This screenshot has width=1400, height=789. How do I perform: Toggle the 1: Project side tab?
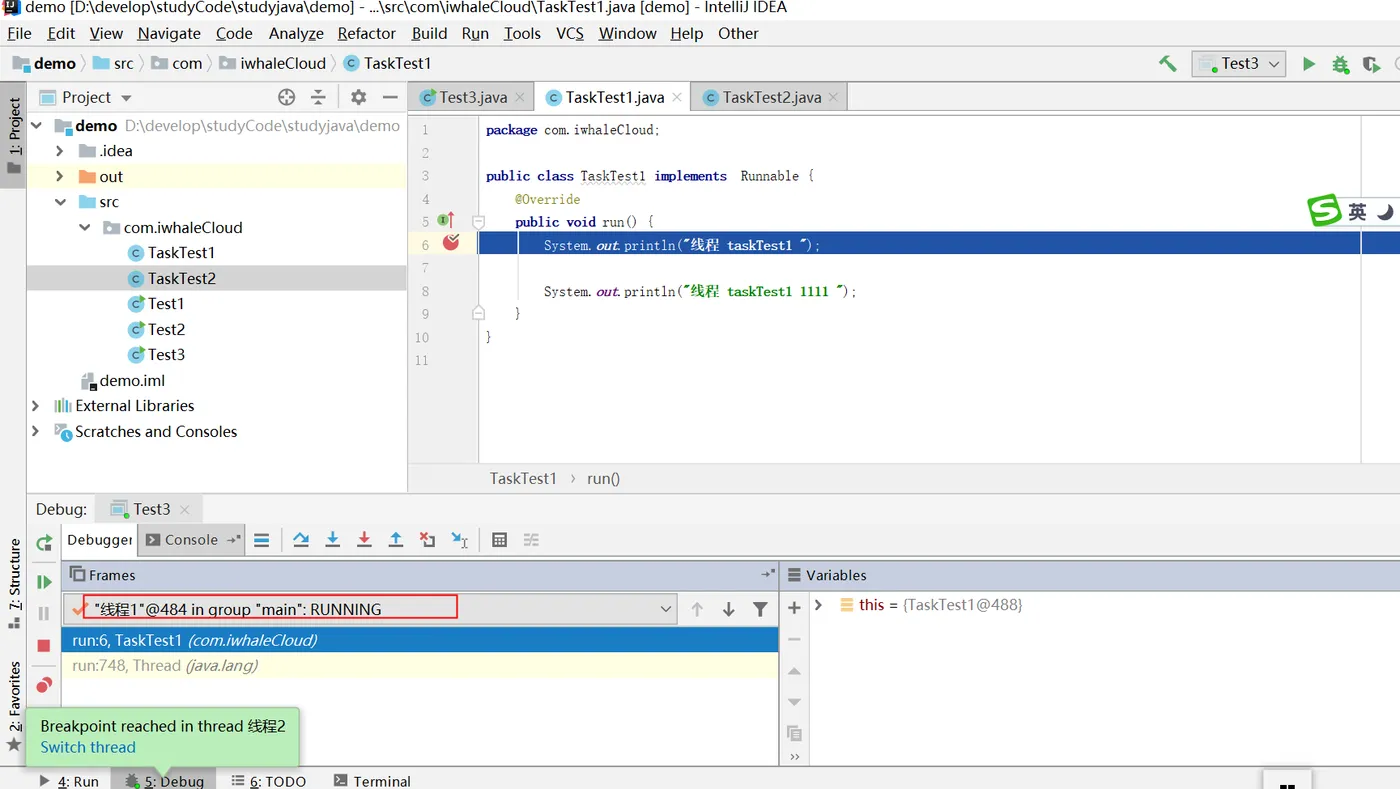pyautogui.click(x=14, y=136)
